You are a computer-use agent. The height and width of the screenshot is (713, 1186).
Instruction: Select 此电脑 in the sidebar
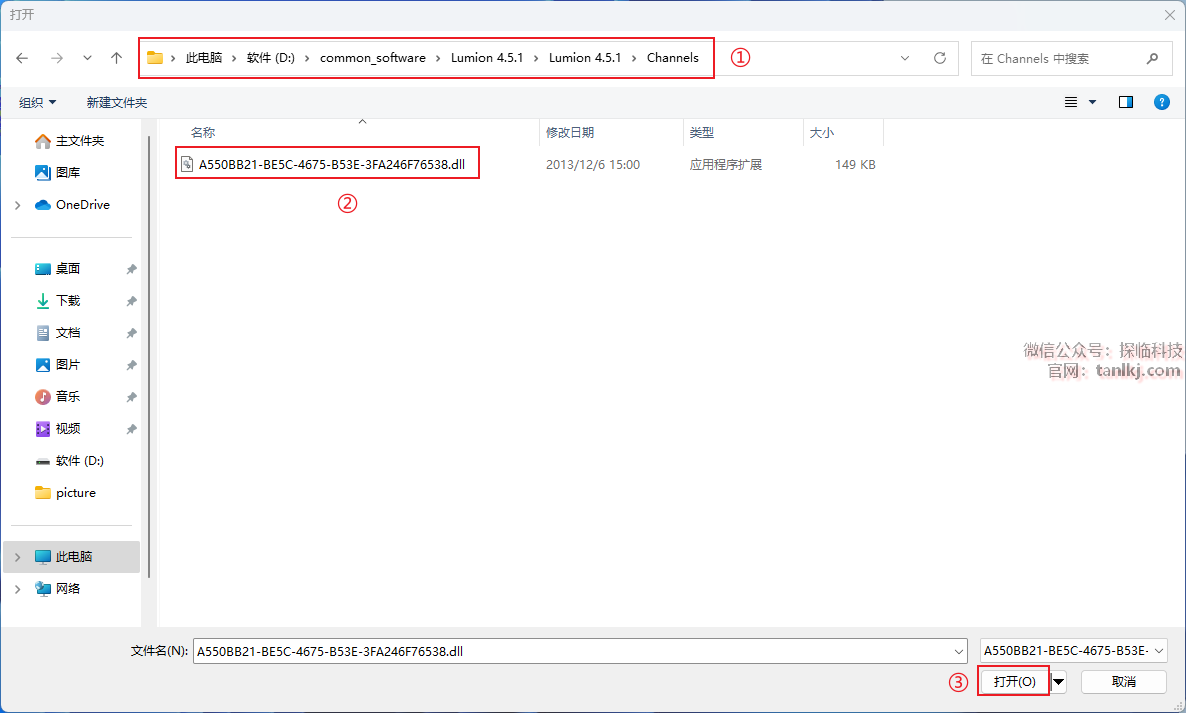click(72, 556)
